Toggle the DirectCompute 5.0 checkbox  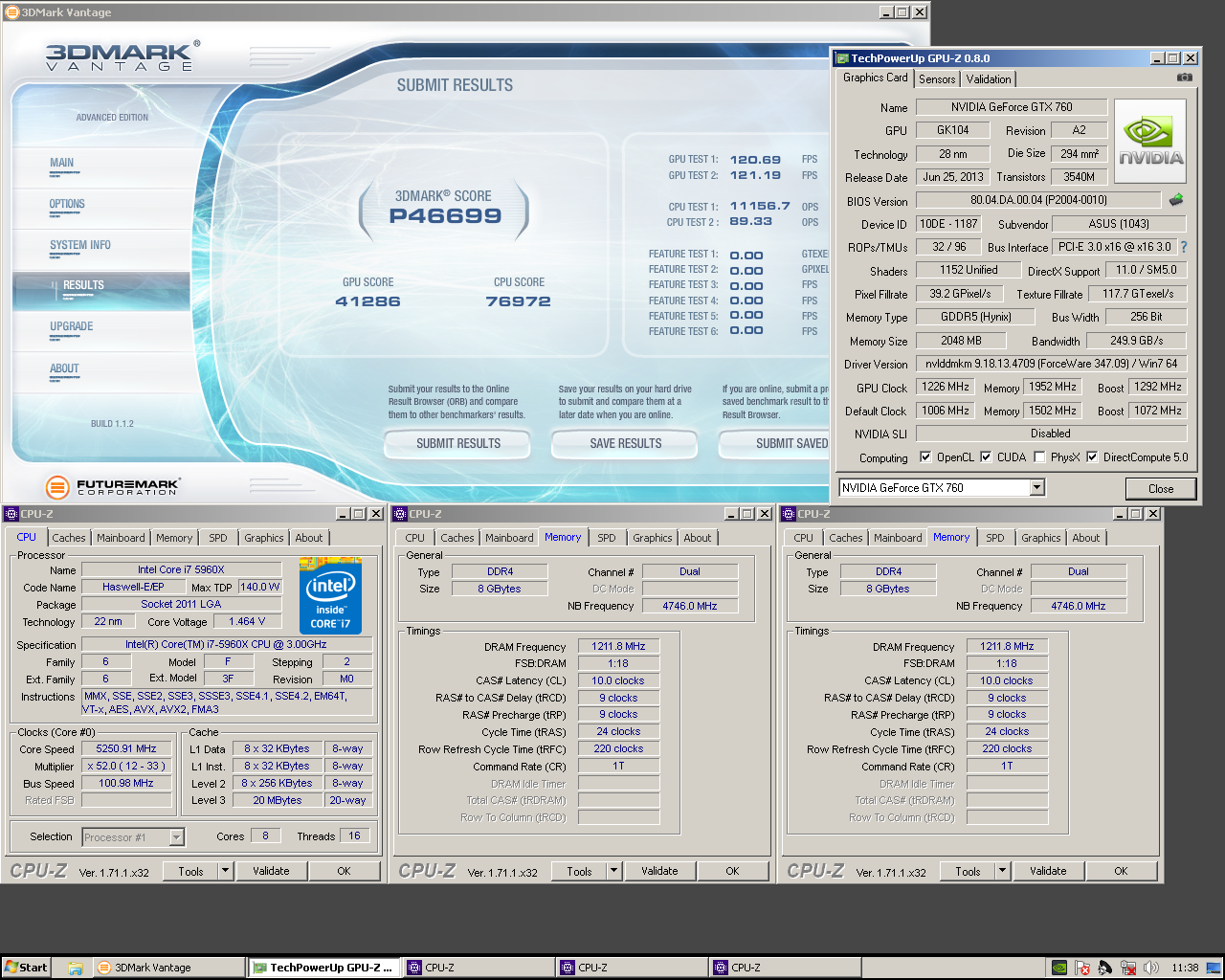pyautogui.click(x=1092, y=457)
